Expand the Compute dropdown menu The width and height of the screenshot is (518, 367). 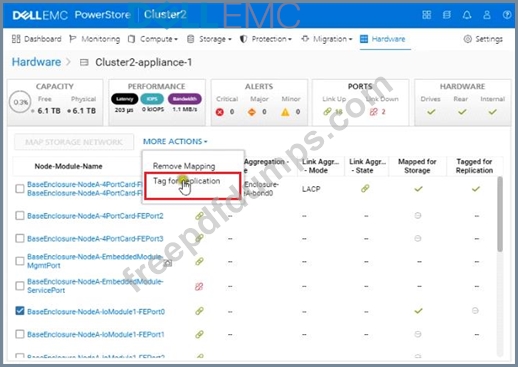click(153, 39)
